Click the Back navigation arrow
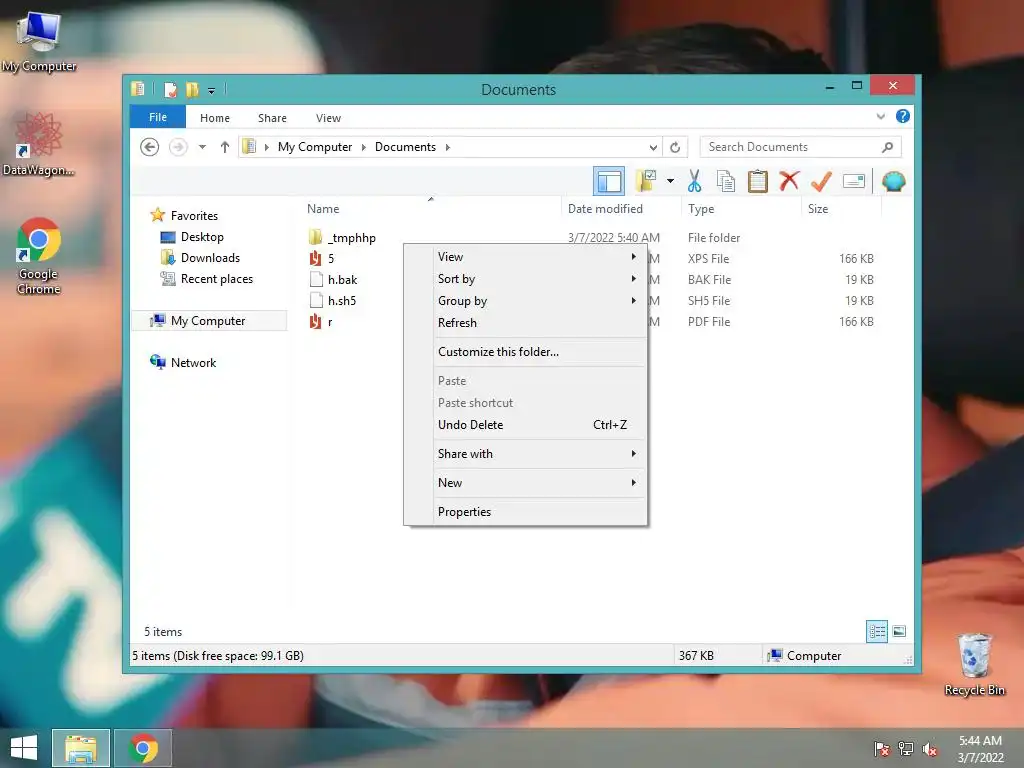The image size is (1024, 768). click(x=150, y=147)
